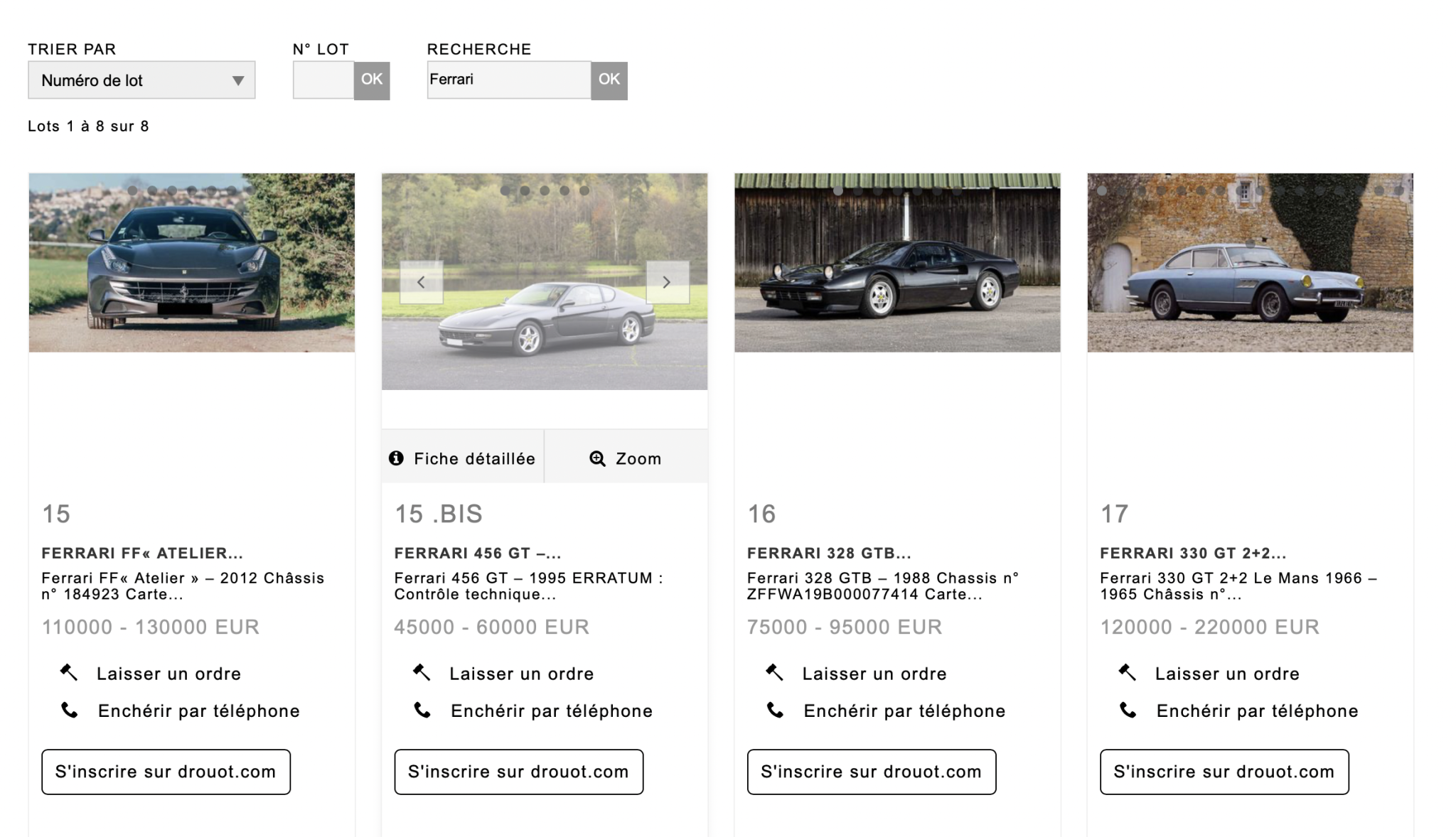The height and width of the screenshot is (837, 1456).
Task: S'inscrire sur drouot.com for lot 17
Action: click(1224, 772)
